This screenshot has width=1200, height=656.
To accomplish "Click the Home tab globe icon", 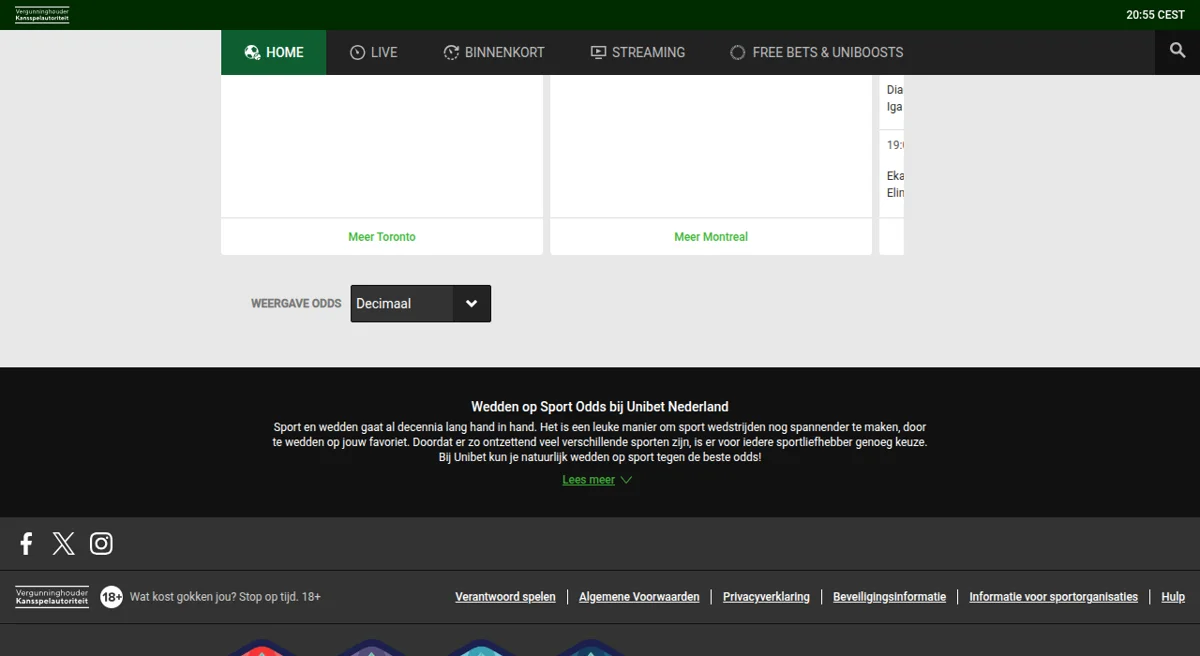I will [252, 52].
